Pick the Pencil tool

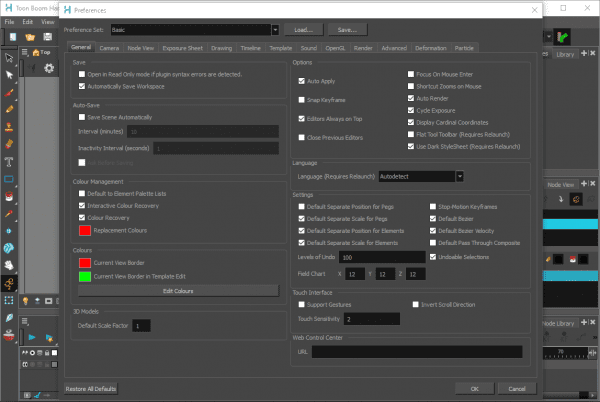coord(9,109)
